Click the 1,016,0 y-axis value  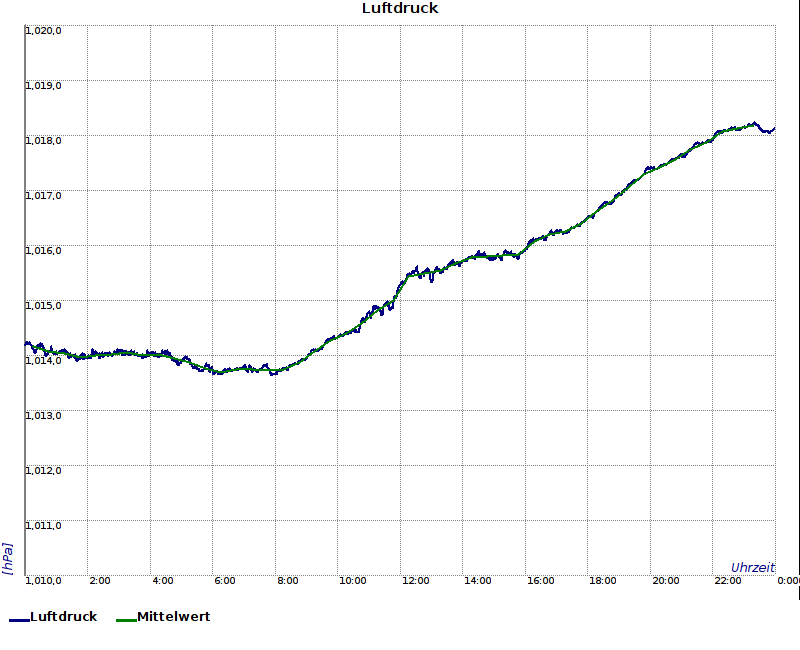[43, 251]
